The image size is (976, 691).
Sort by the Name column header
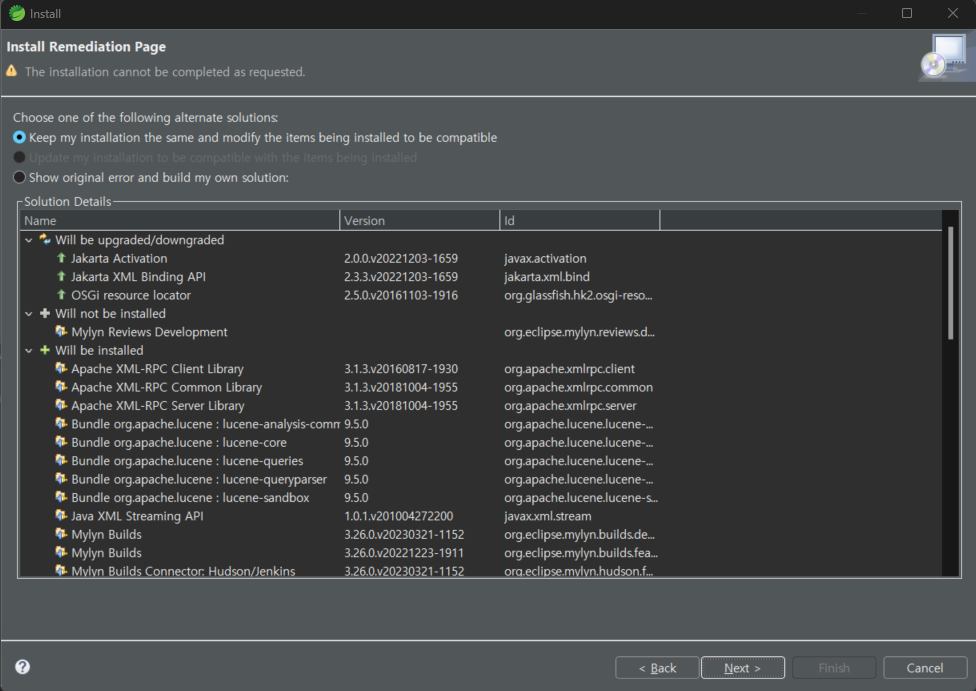(x=180, y=220)
